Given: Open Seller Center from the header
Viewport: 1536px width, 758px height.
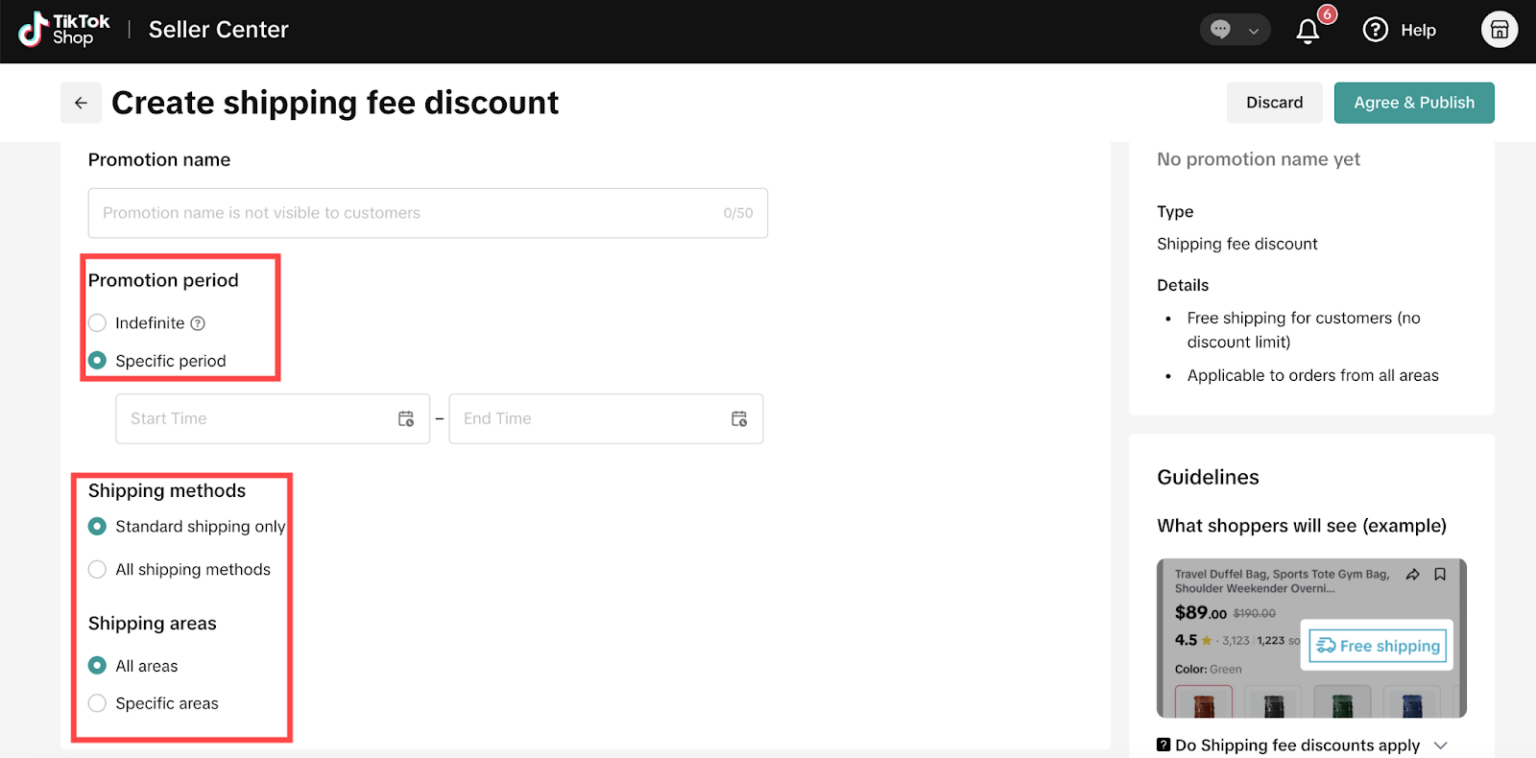Looking at the screenshot, I should pos(218,30).
